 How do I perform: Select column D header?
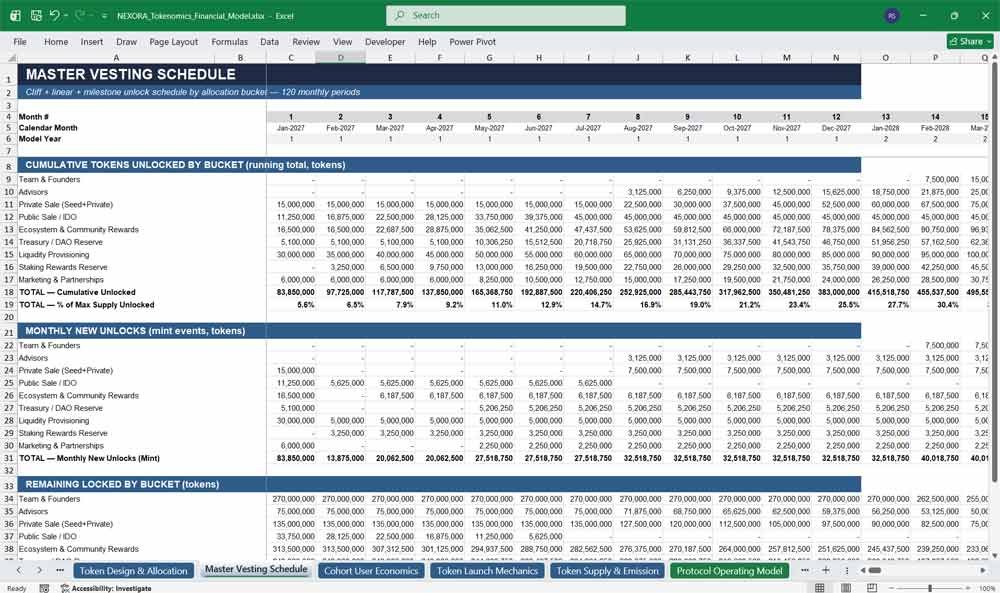(x=341, y=57)
